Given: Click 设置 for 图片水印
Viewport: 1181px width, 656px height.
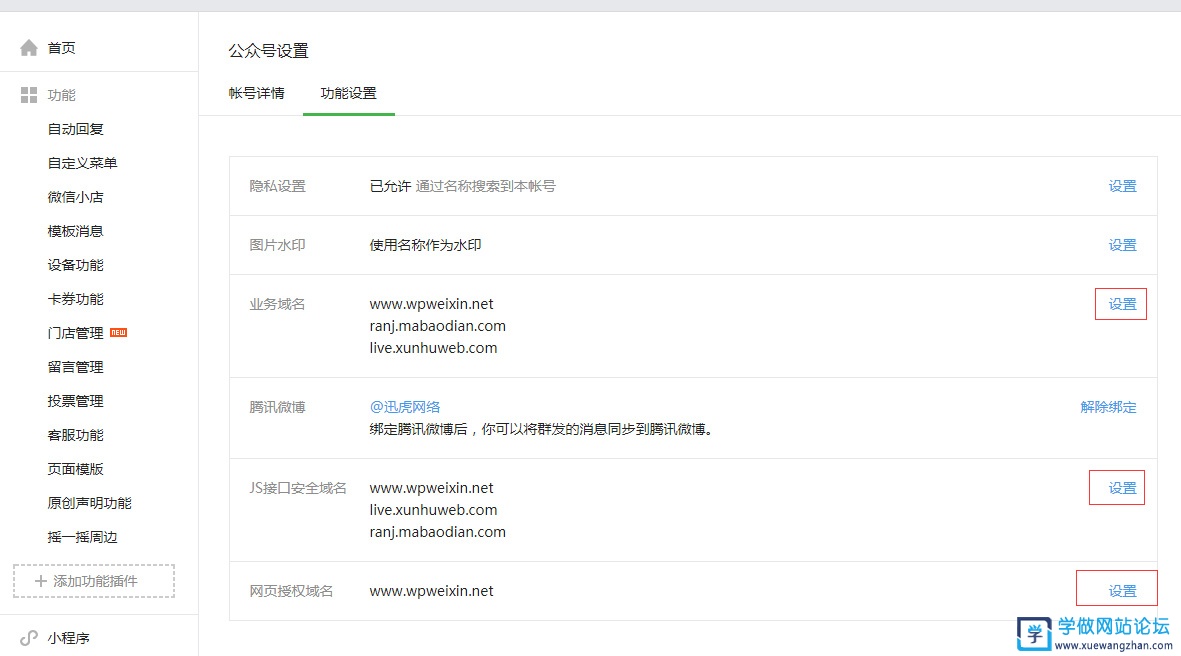Looking at the screenshot, I should click(x=1121, y=244).
